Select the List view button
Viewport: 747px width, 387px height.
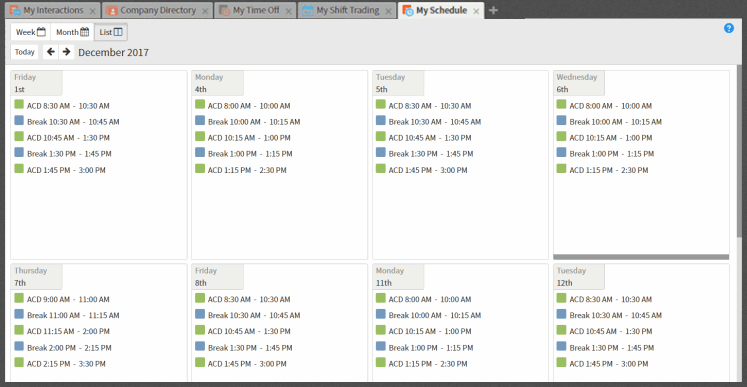[x=111, y=32]
